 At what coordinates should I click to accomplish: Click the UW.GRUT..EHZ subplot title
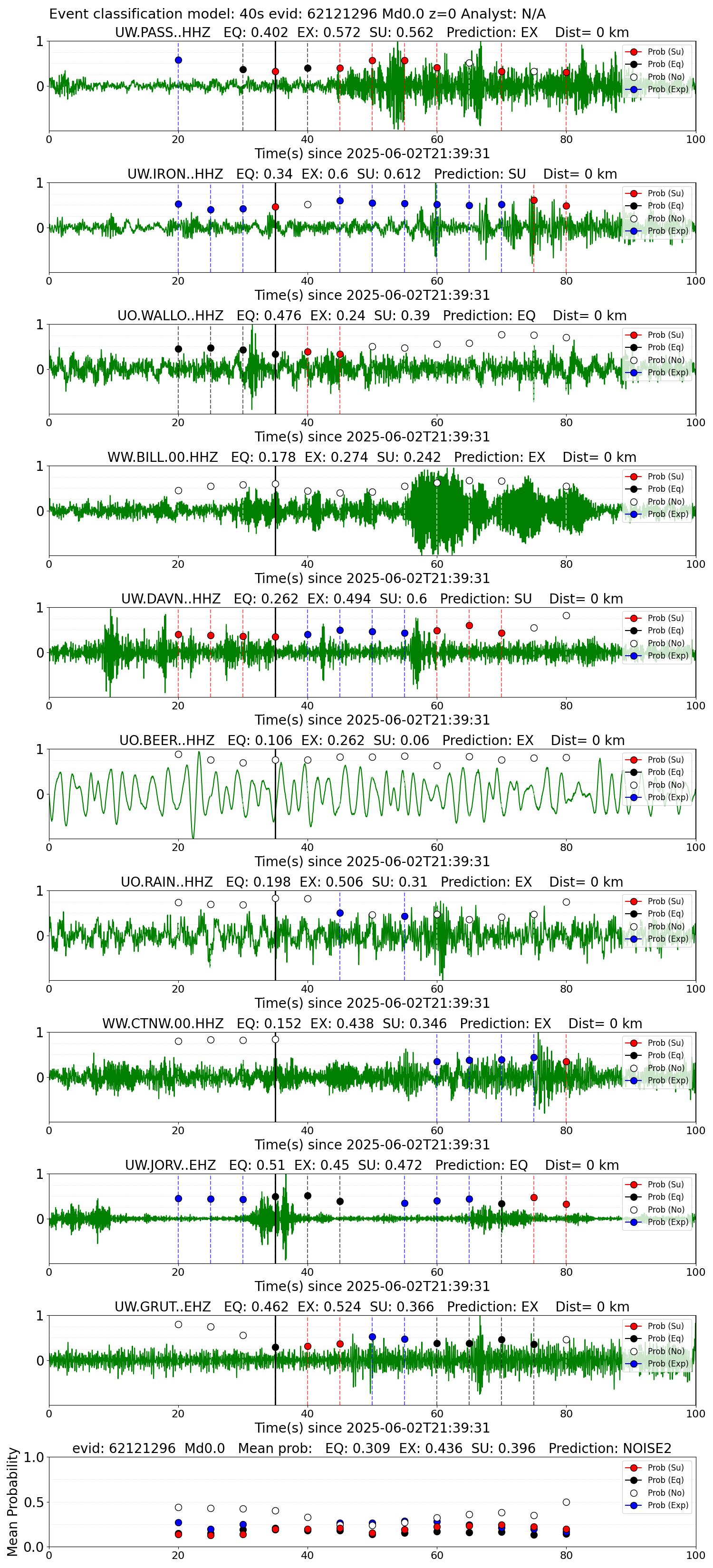(x=372, y=1307)
